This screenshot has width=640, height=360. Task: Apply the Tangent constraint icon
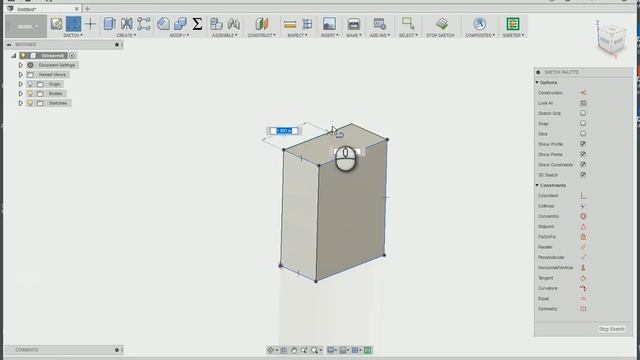click(583, 278)
